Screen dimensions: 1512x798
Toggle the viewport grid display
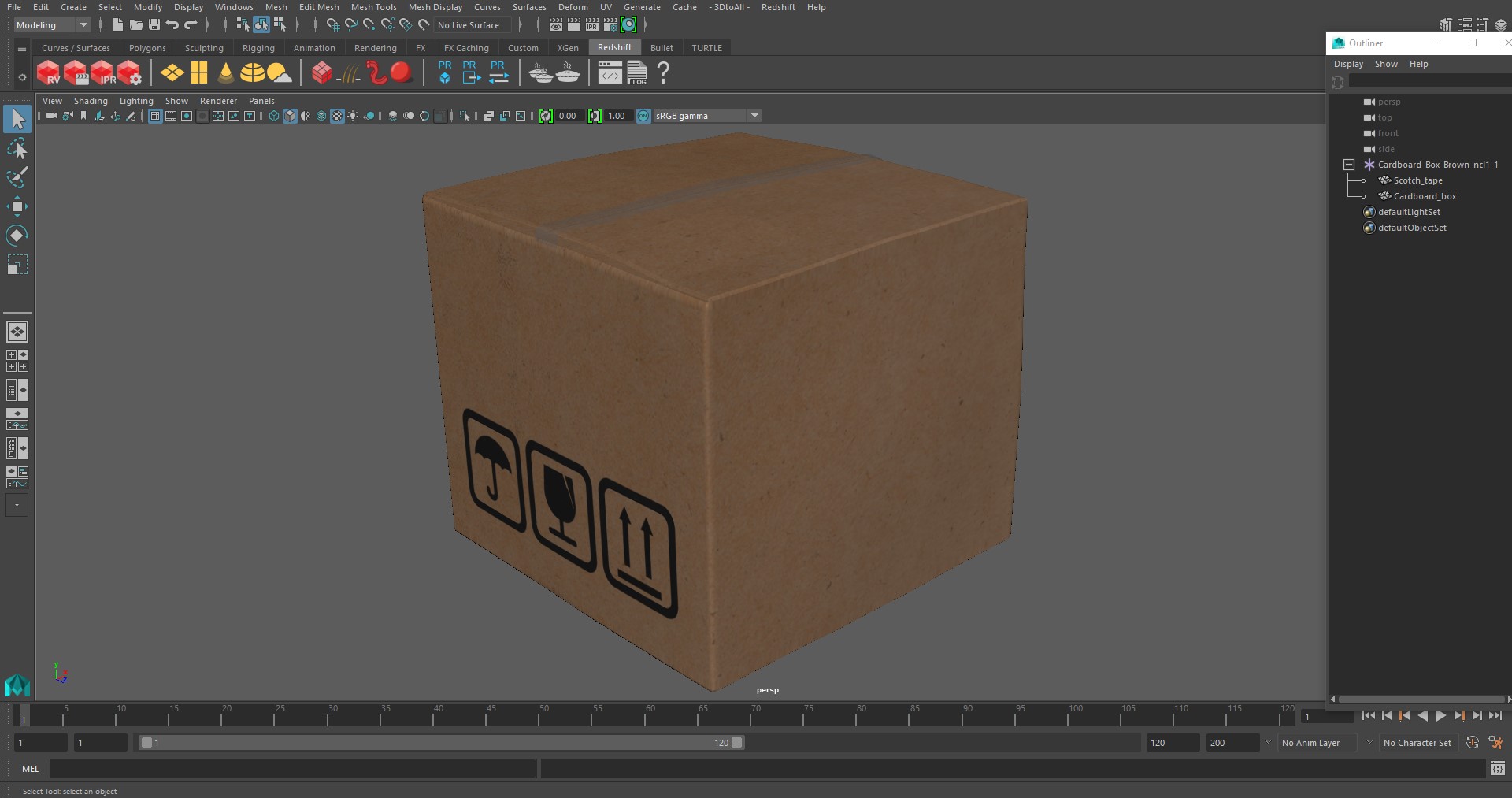[x=155, y=116]
